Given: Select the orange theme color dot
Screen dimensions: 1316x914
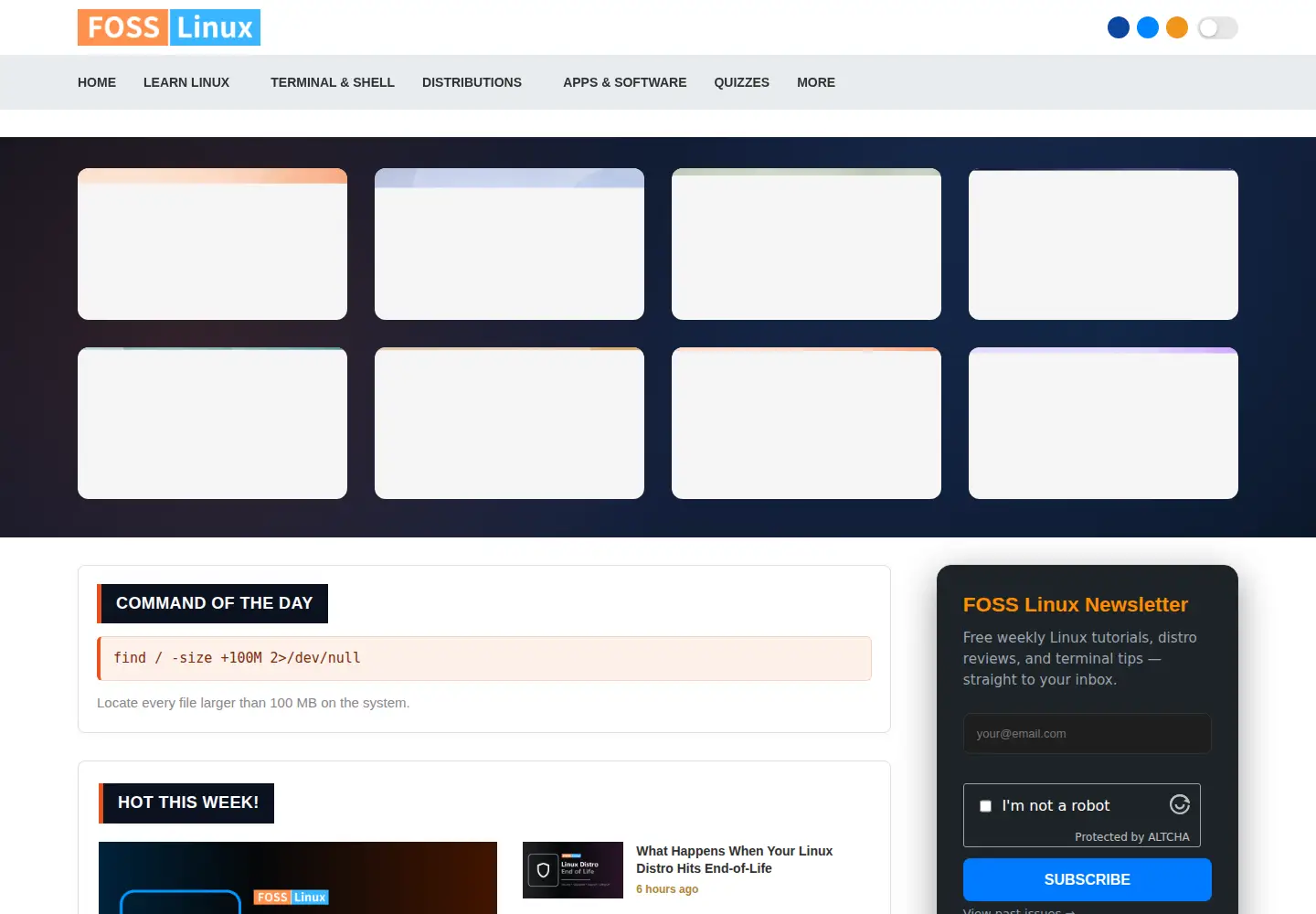Looking at the screenshot, I should coord(1177,27).
